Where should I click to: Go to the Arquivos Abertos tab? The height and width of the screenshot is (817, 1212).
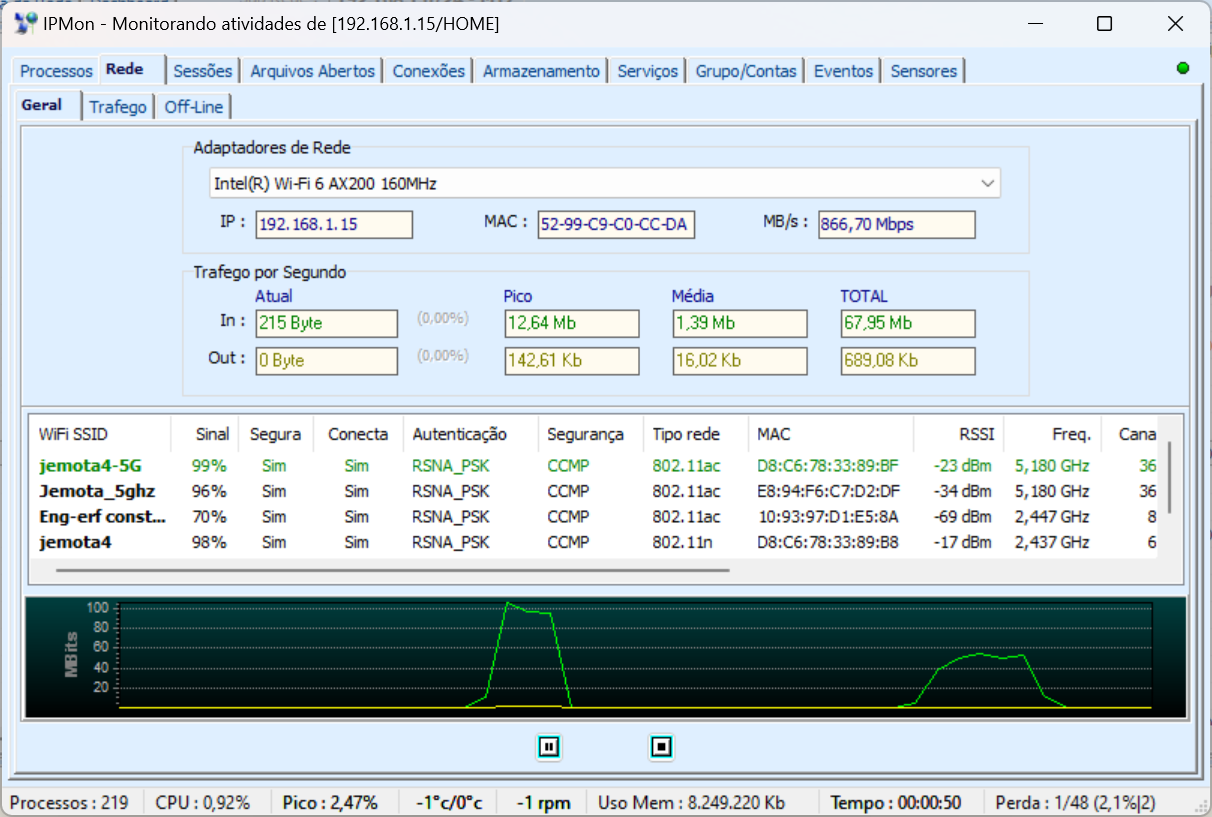point(312,71)
